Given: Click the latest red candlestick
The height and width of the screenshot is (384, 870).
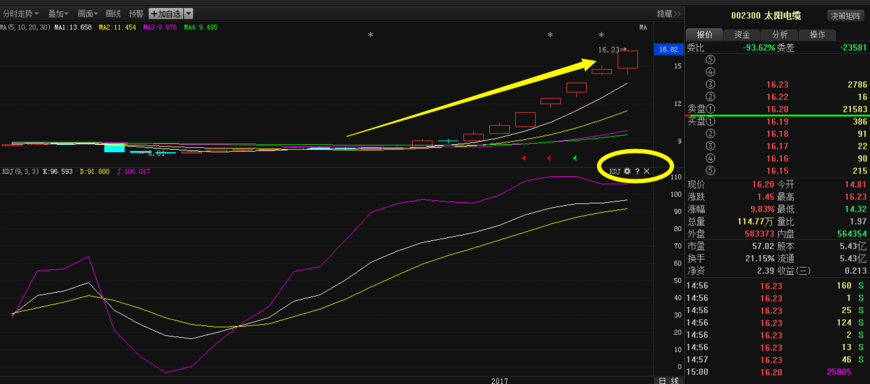Looking at the screenshot, I should pyautogui.click(x=628, y=59).
